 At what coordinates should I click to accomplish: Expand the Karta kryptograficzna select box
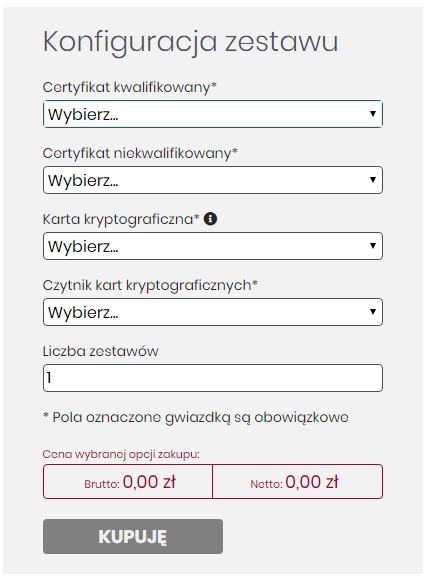tap(213, 246)
